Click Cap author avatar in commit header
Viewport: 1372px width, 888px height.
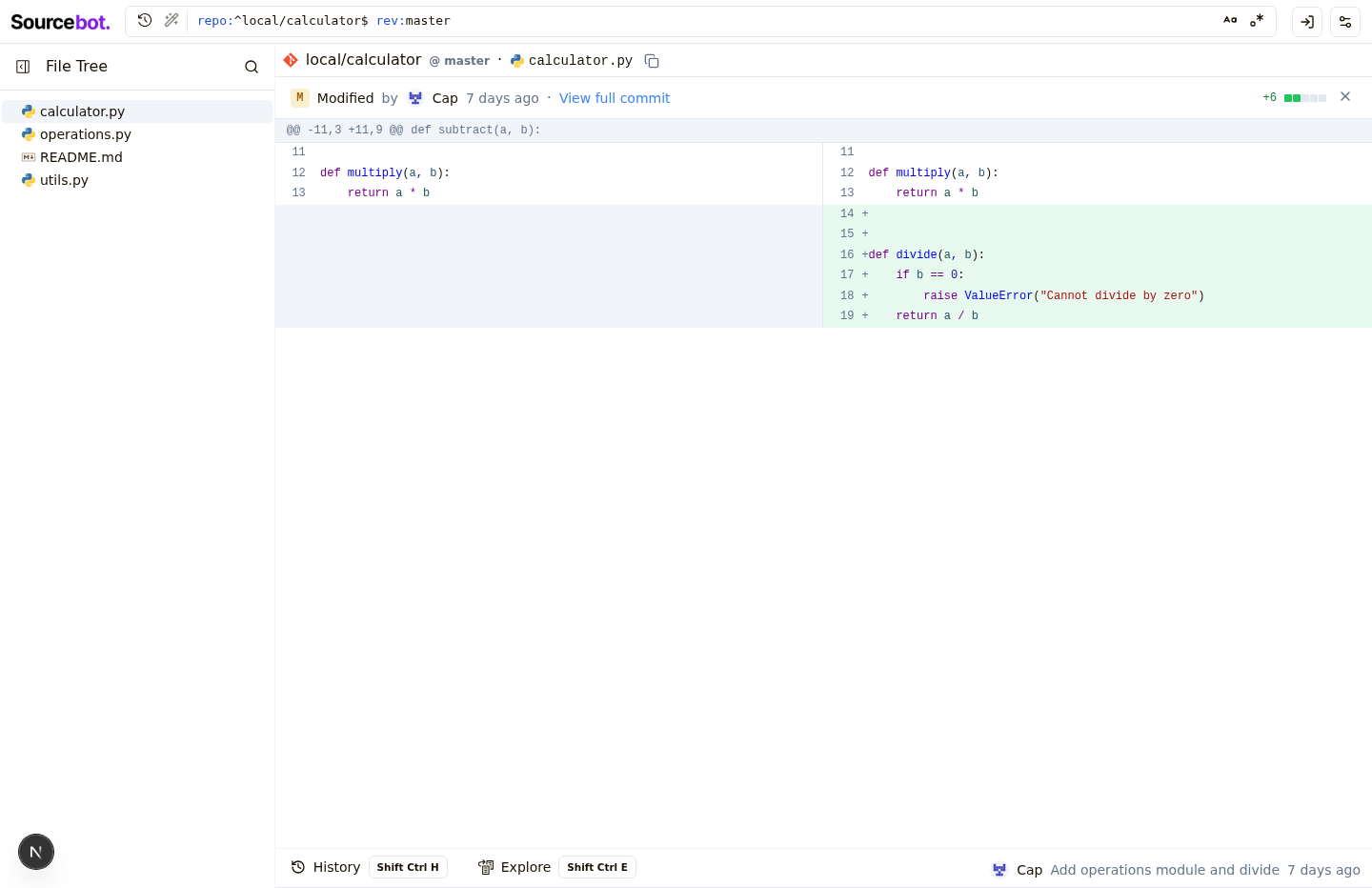(x=415, y=98)
